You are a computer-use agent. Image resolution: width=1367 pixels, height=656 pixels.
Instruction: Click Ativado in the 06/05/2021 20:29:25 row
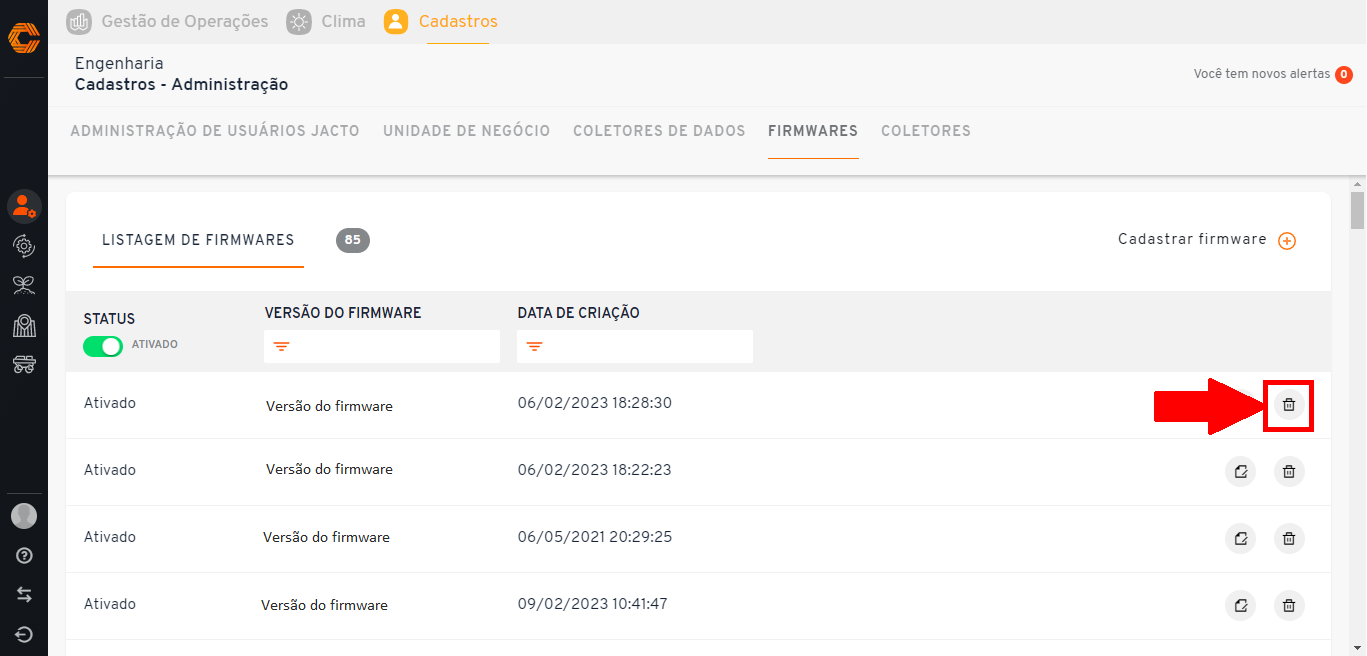110,537
